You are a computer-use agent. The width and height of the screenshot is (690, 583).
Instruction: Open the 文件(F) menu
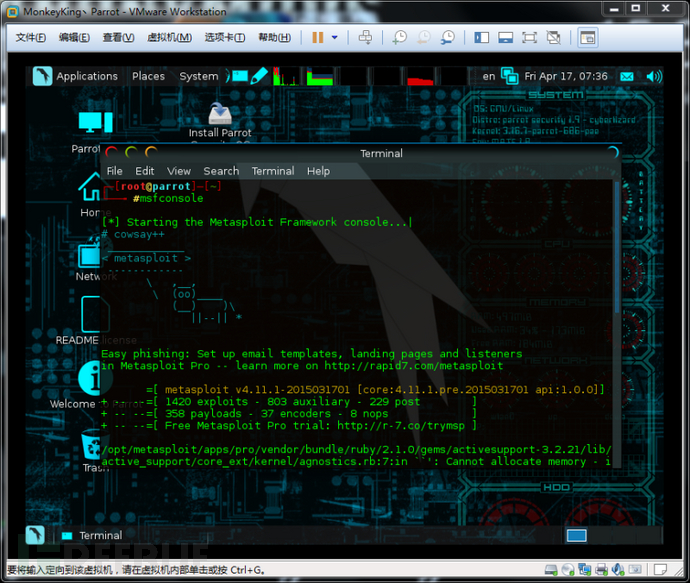pyautogui.click(x=30, y=37)
